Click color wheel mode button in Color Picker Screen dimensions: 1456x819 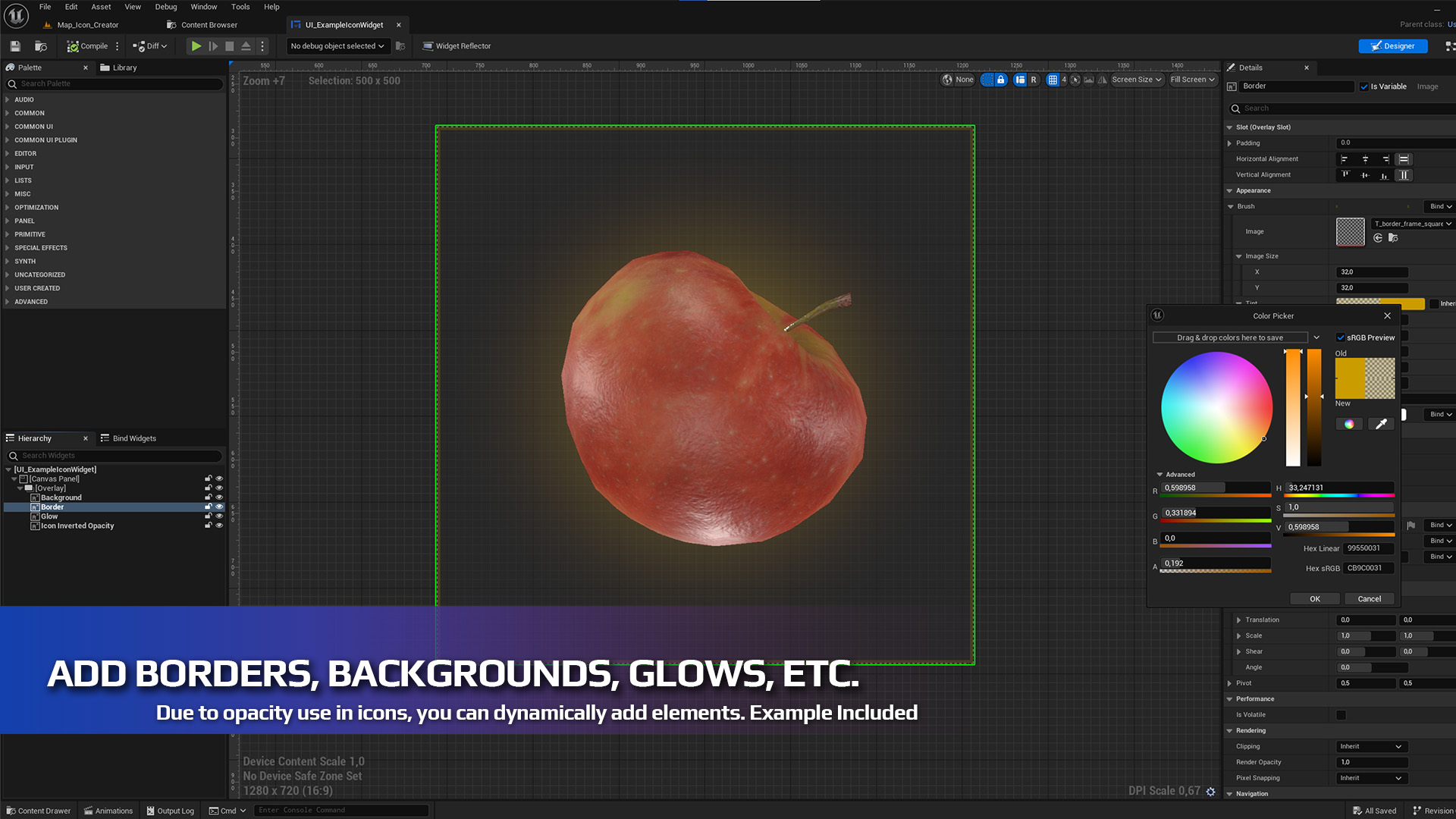point(1348,424)
